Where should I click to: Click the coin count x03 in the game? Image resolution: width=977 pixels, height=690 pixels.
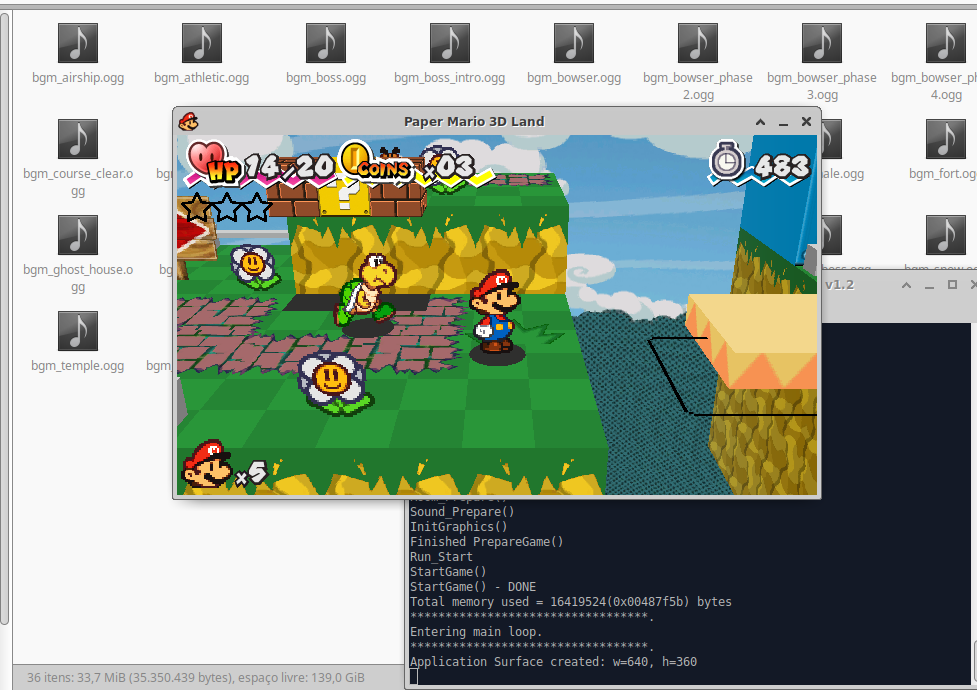coord(450,166)
